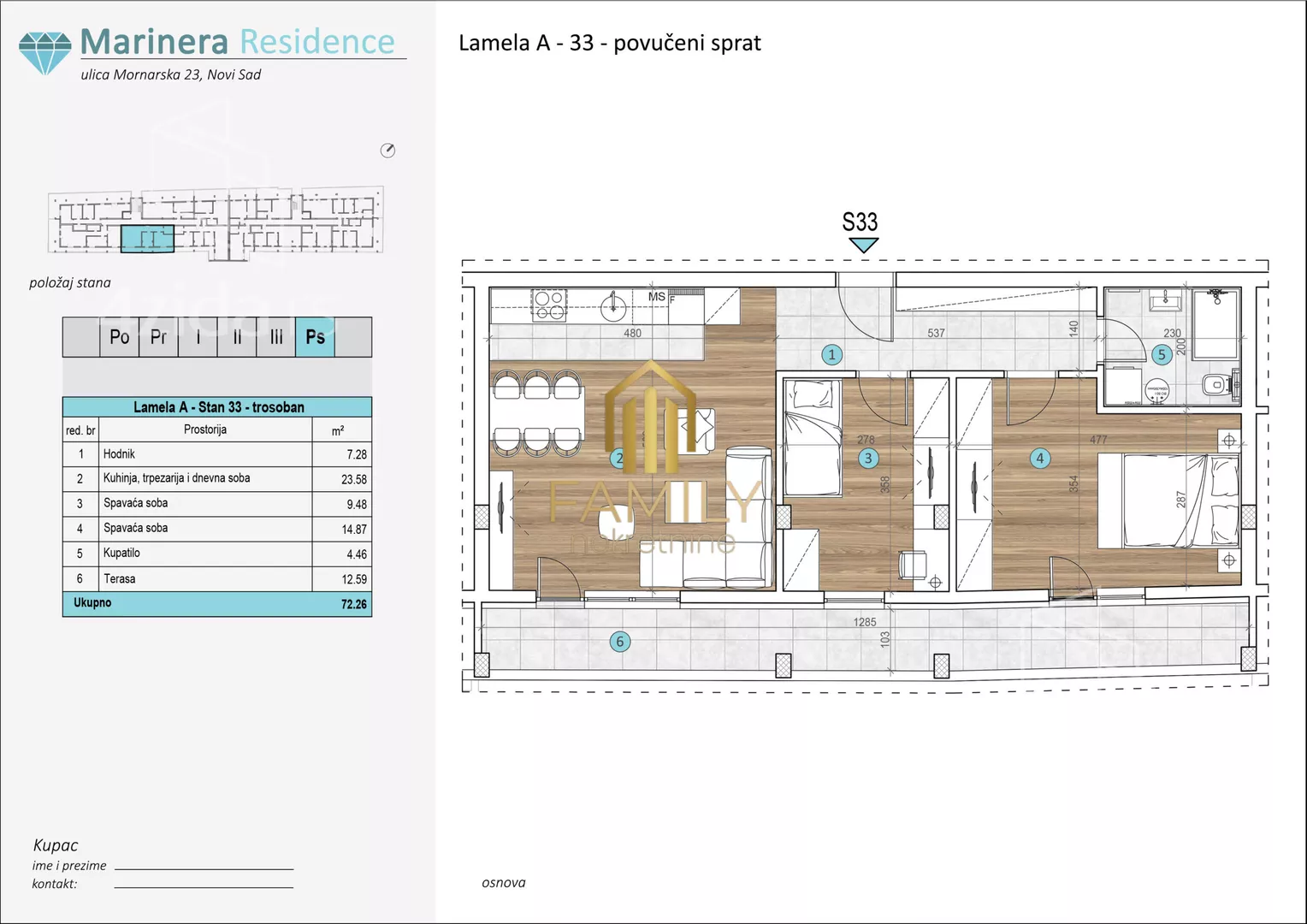
Task: Click the hallway dimension 537
Action: pos(936,333)
